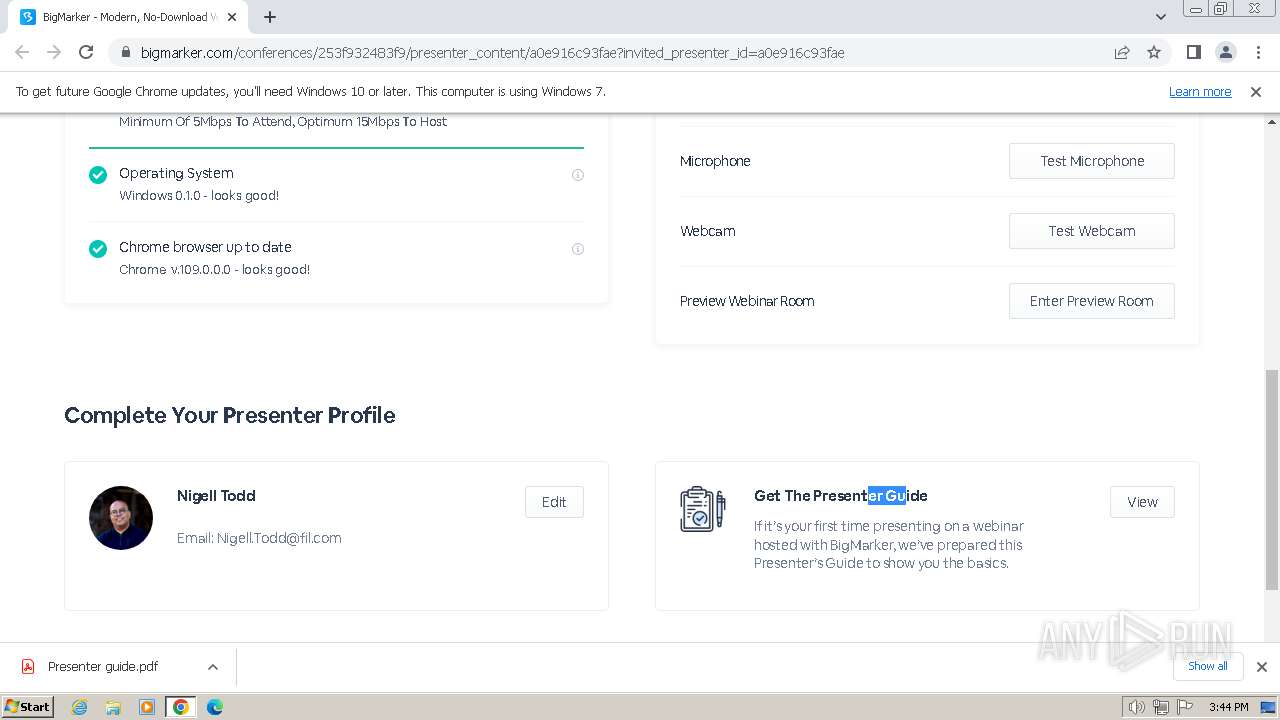This screenshot has height=720, width=1280.
Task: Click Operating System info icon
Action: click(577, 175)
